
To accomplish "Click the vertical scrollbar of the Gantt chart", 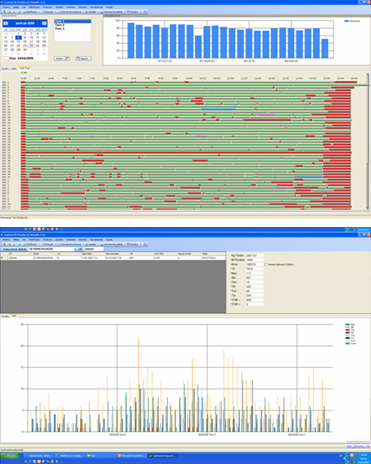I will coord(368,142).
